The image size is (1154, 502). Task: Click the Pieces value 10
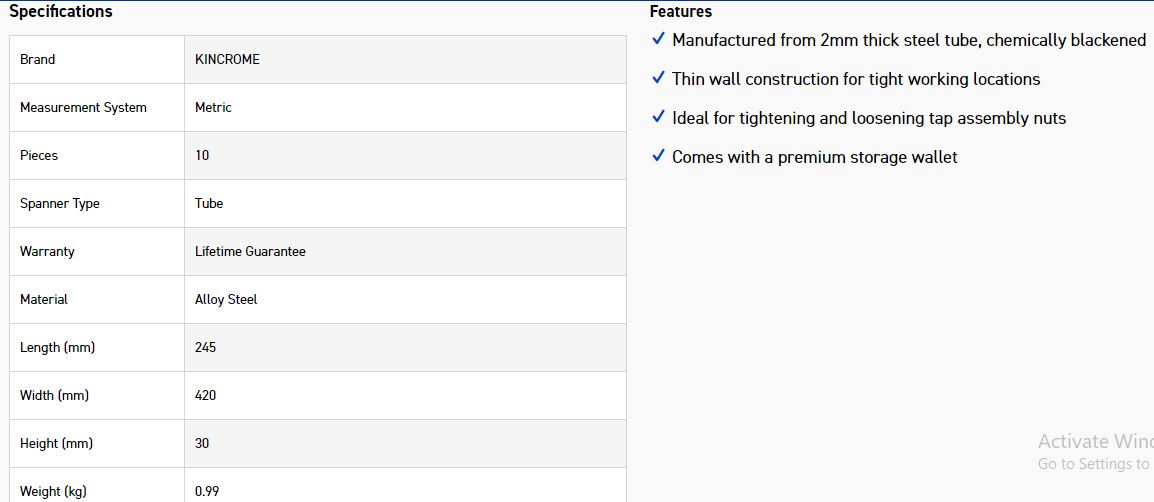[202, 155]
